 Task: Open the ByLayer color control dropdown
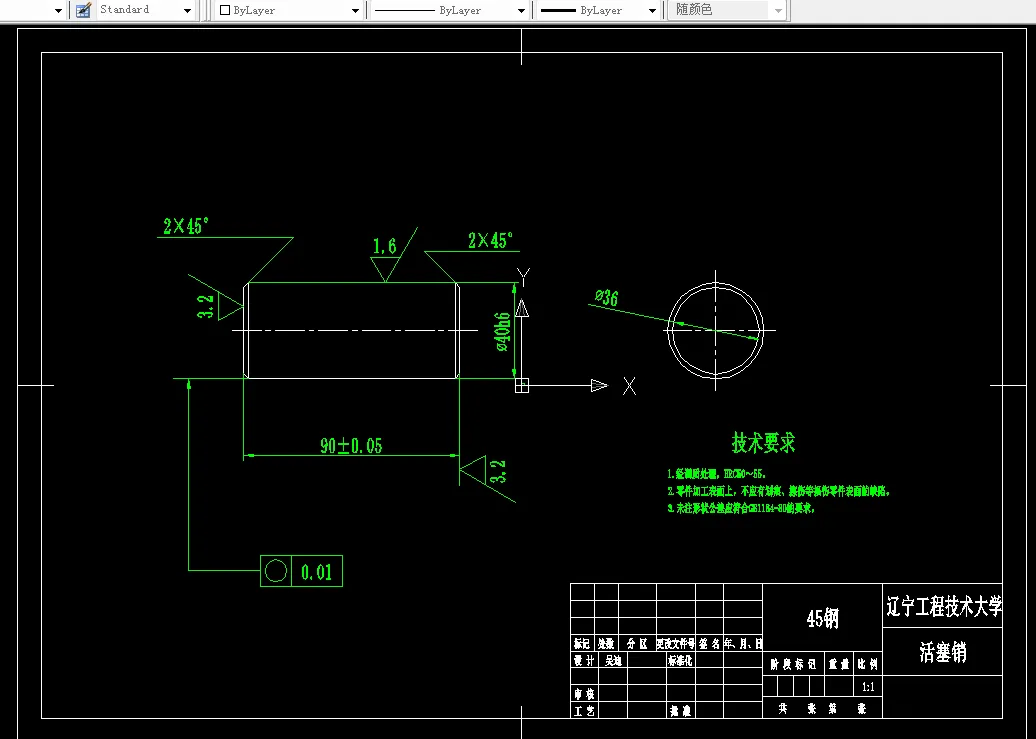tap(355, 11)
